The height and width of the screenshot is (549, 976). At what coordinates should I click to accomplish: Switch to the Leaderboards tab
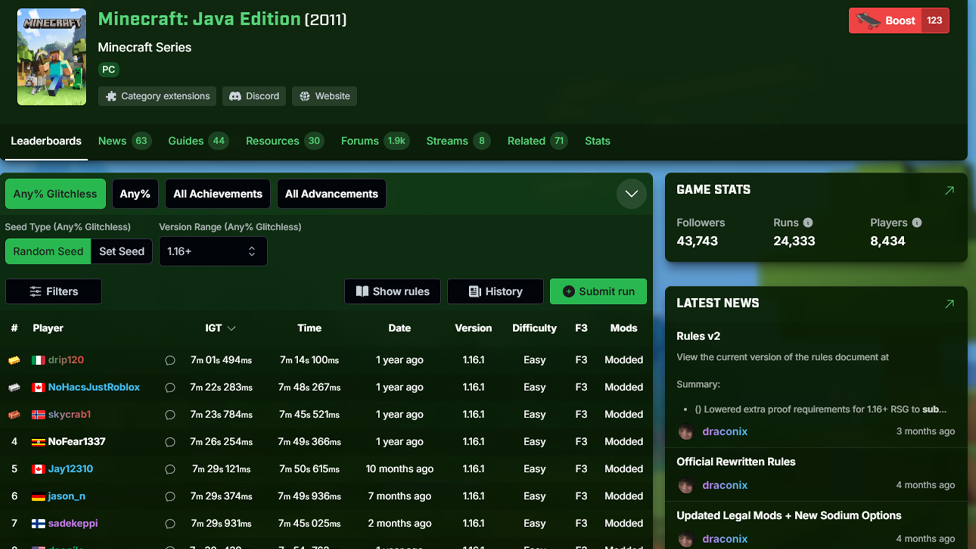[x=46, y=141]
